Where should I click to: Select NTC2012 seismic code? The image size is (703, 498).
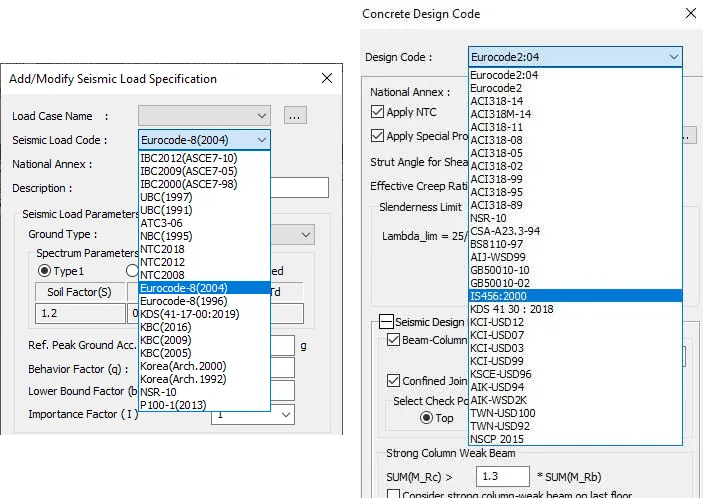pos(204,262)
